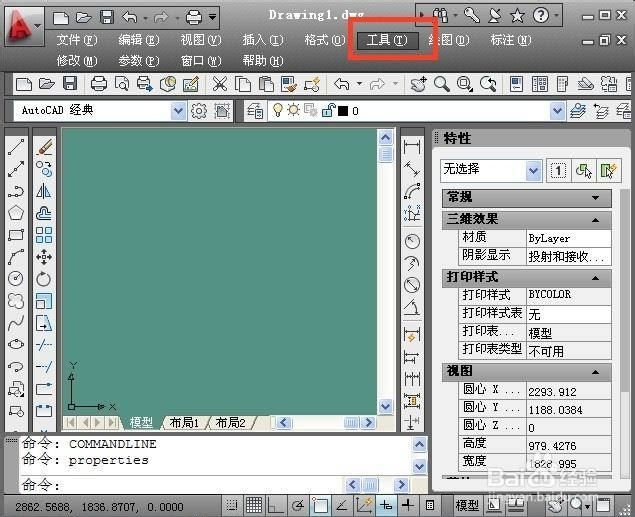Viewport: 635px width, 517px height.
Task: Select the Arc draw tool
Action: [x=16, y=257]
